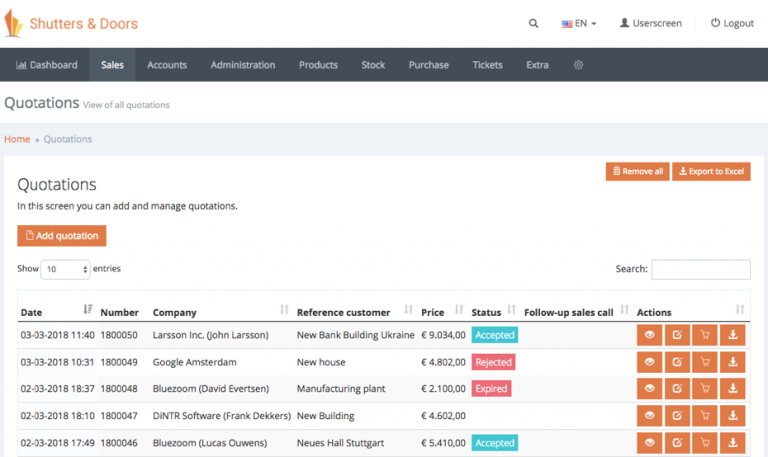The image size is (768, 457).
Task: Click cart icon for quotation 1800046
Action: pos(705,443)
